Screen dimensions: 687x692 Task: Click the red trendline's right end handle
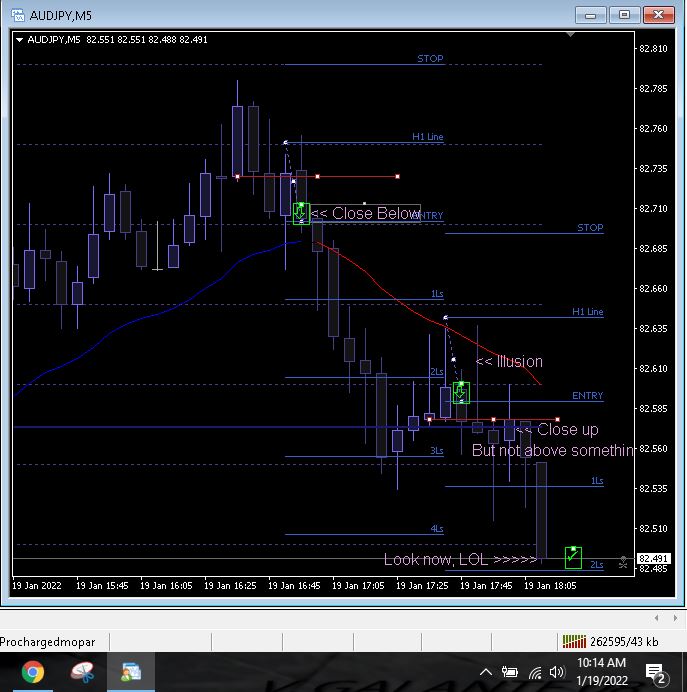tap(398, 177)
